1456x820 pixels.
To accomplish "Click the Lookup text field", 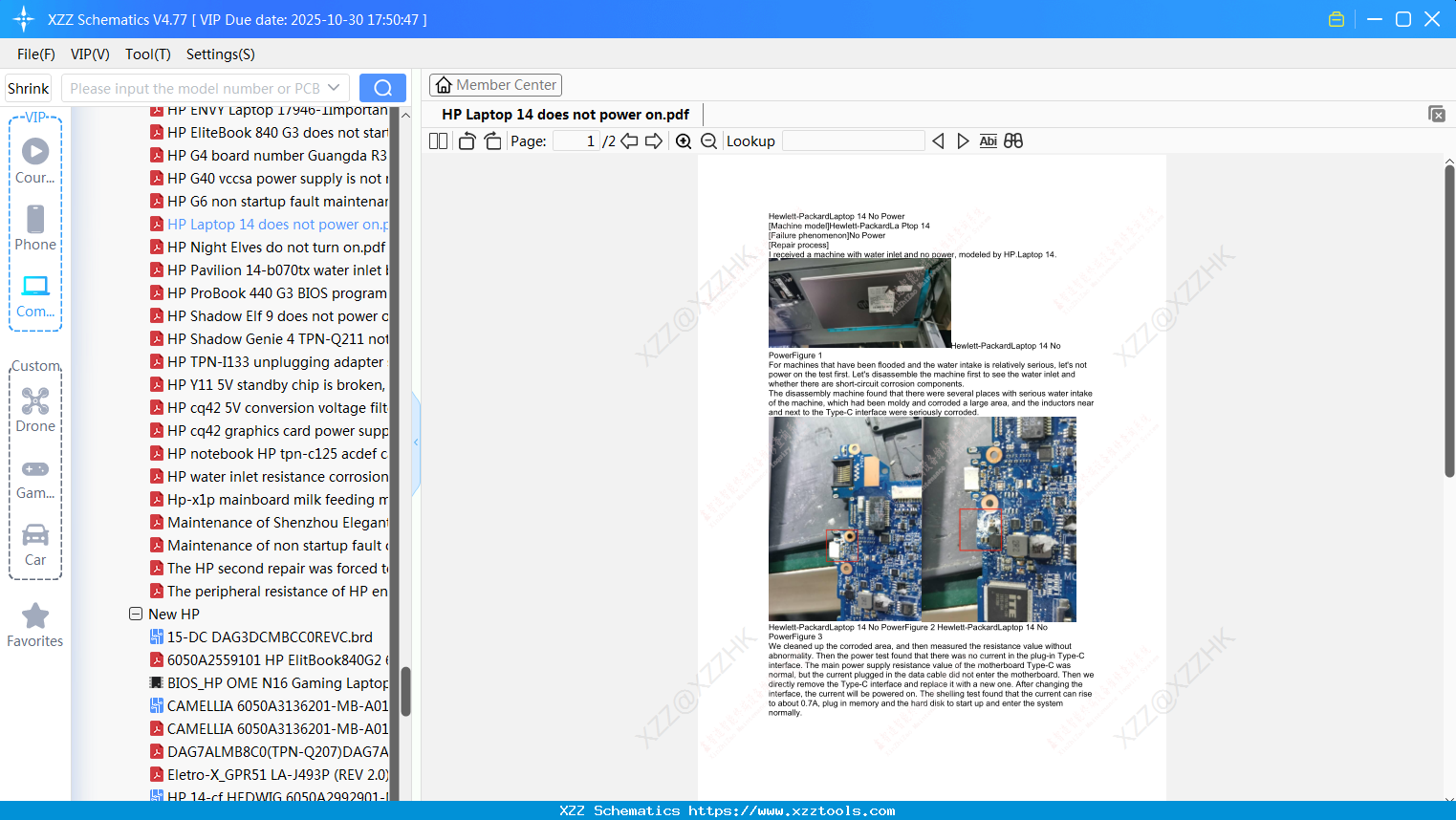I will [x=853, y=141].
